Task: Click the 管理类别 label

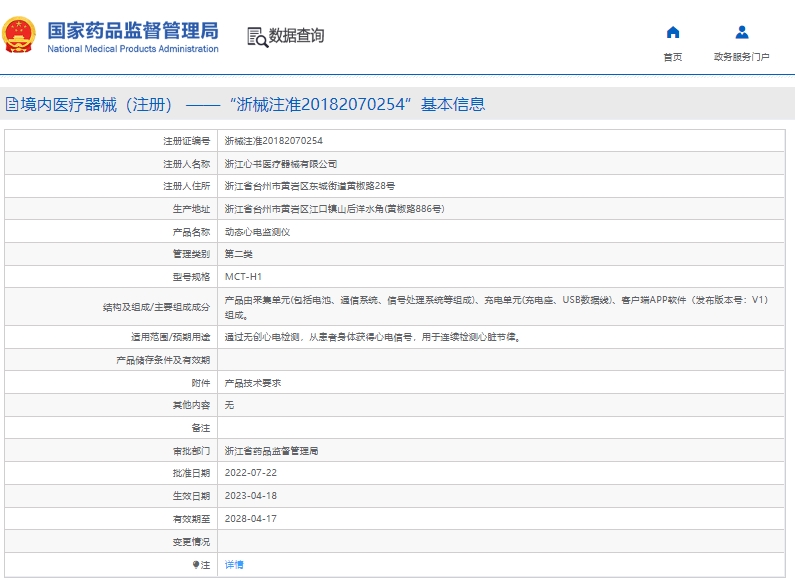Action: point(191,254)
